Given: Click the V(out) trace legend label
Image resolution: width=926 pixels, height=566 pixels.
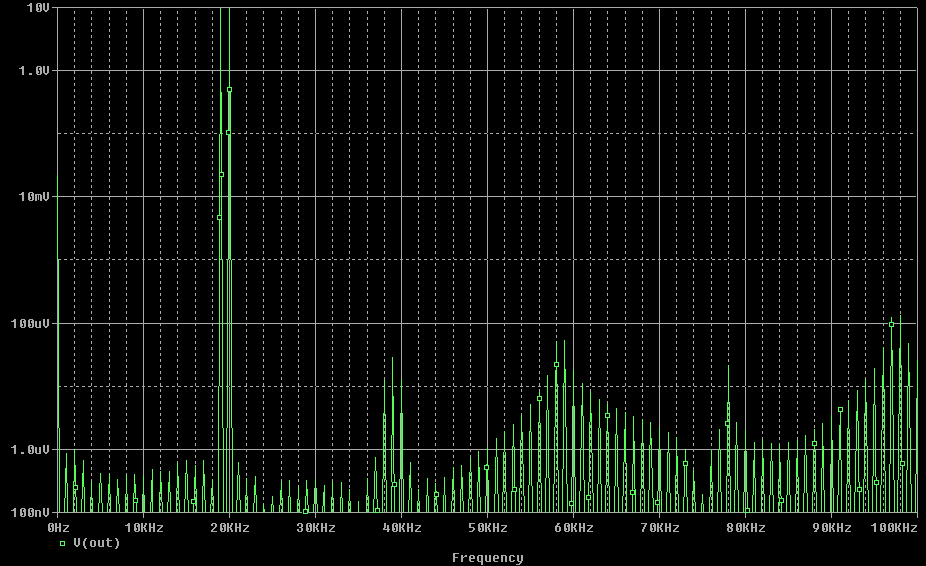Looking at the screenshot, I should 97,543.
